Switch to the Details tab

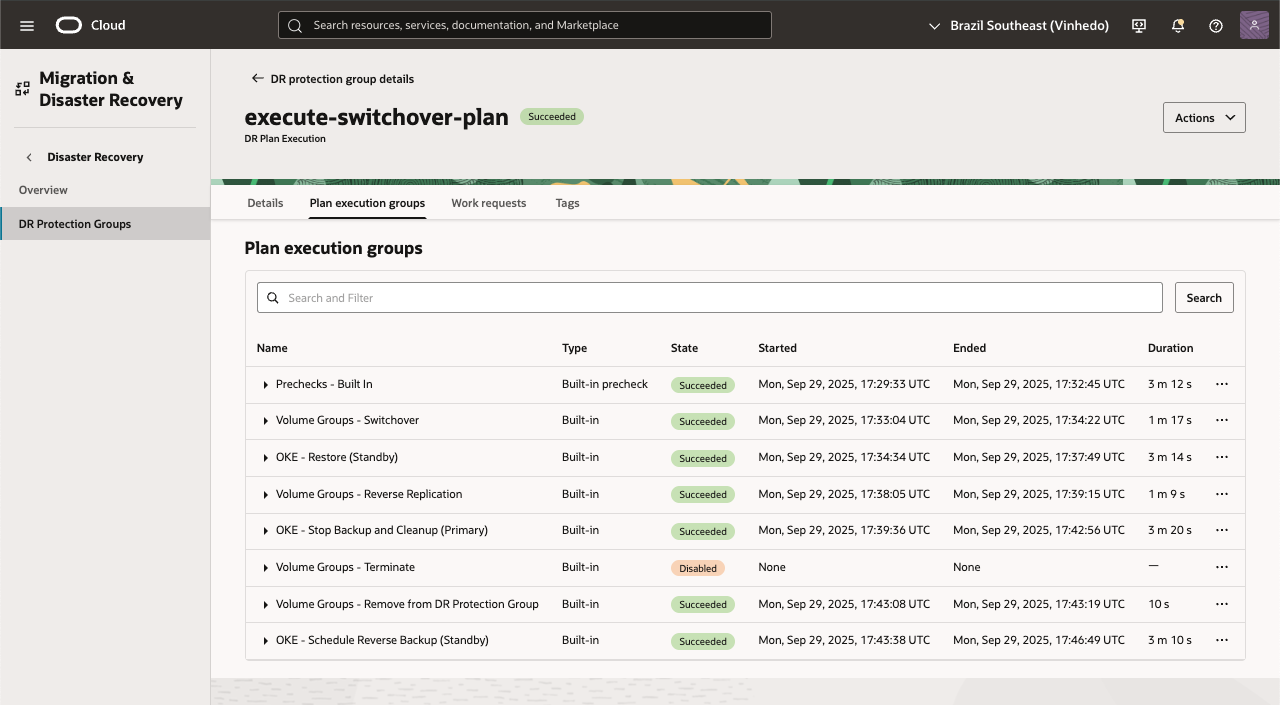[x=265, y=203]
